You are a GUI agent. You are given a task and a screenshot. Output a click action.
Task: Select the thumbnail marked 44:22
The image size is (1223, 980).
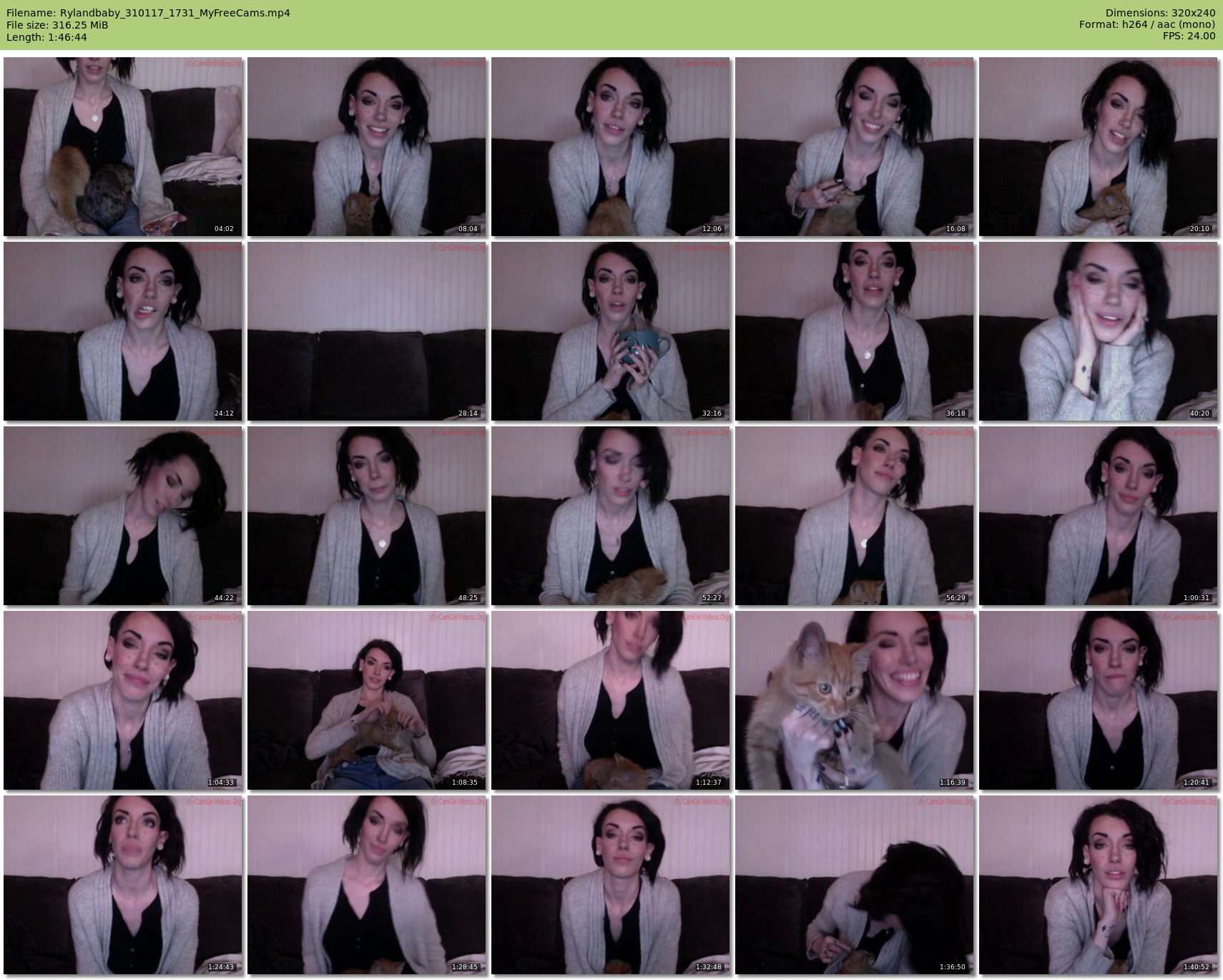[123, 516]
